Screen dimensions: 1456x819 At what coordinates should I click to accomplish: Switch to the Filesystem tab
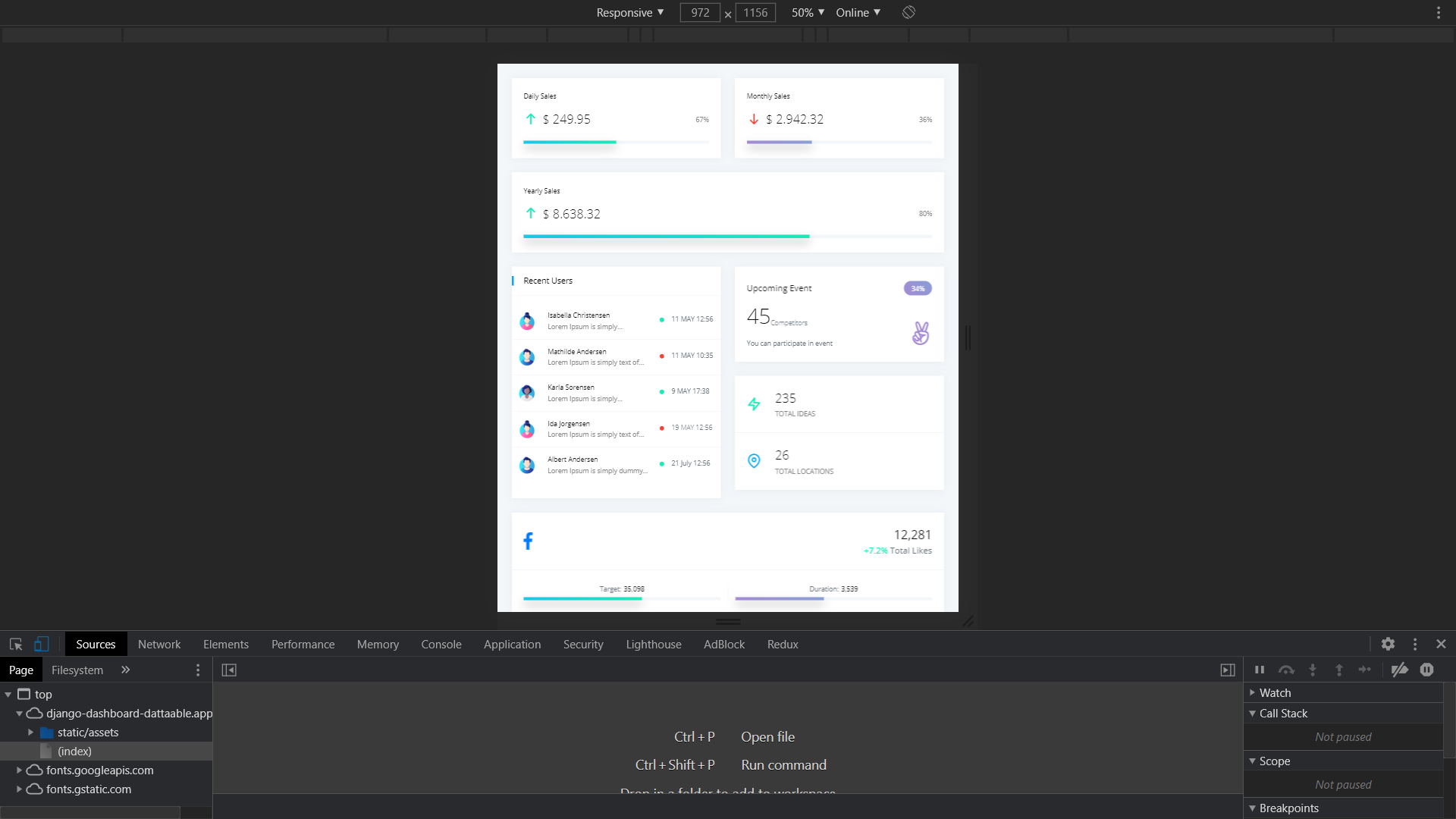click(77, 670)
